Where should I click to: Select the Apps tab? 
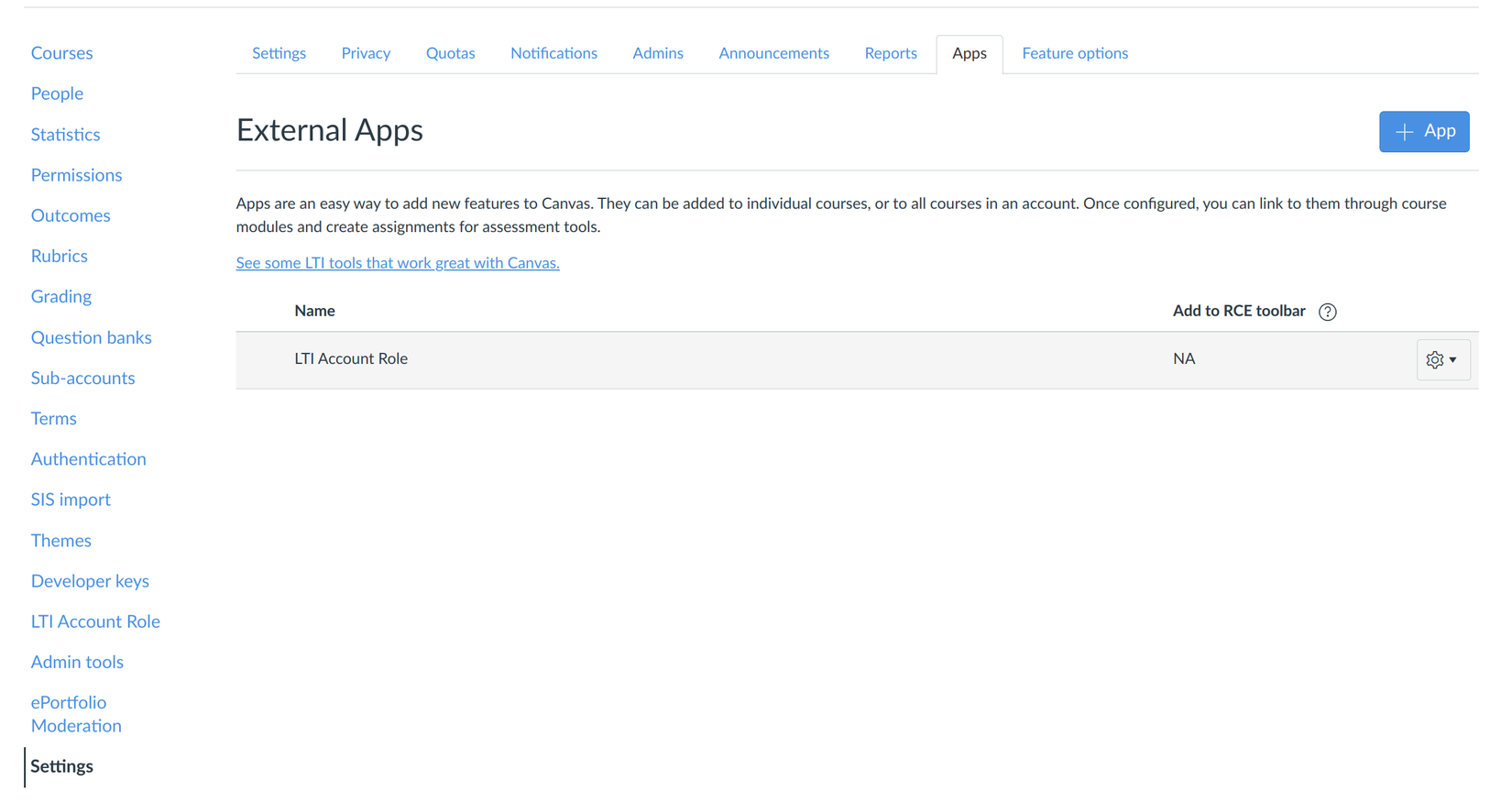(x=970, y=54)
